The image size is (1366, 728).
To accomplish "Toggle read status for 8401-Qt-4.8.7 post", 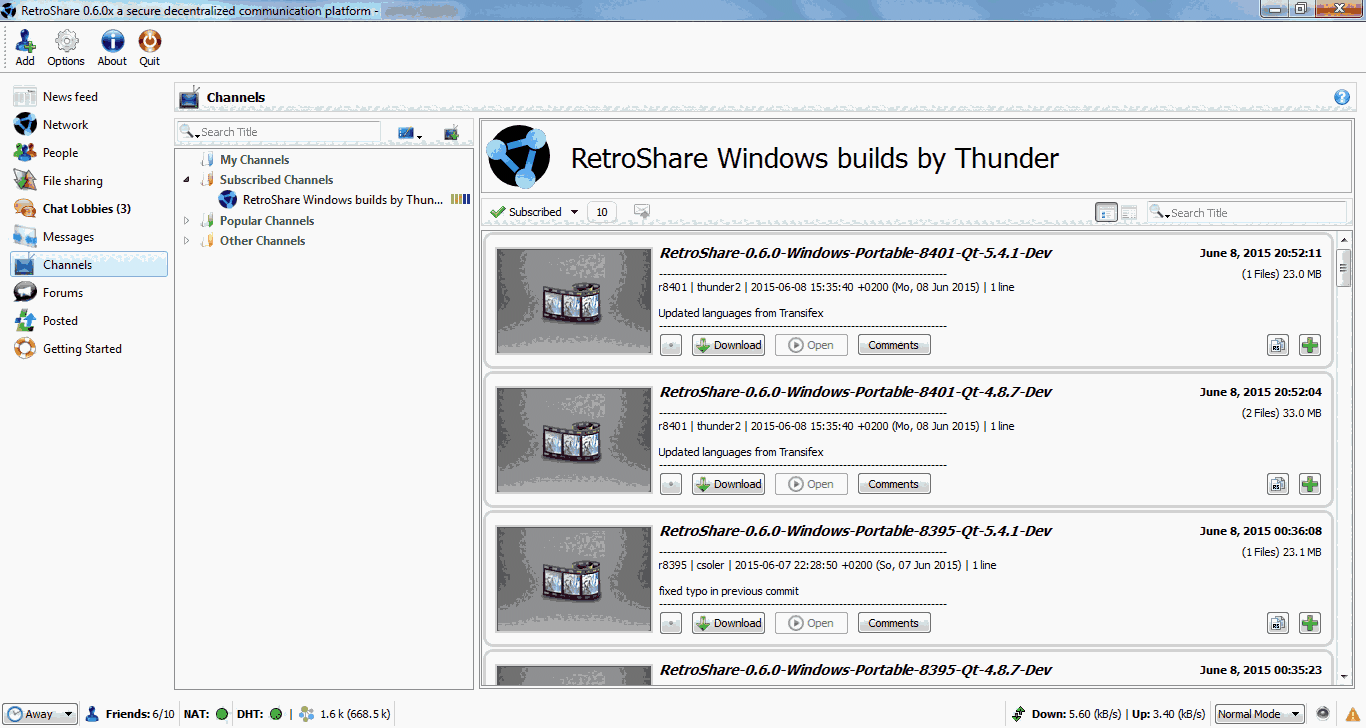I will point(671,484).
